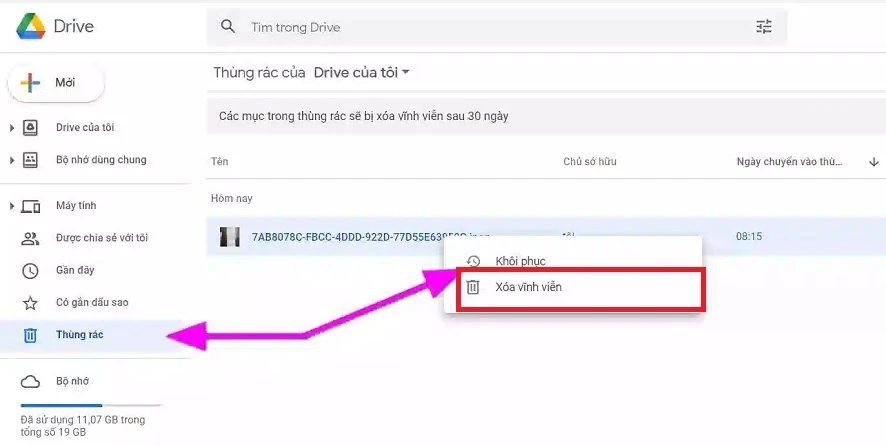Select 'Thùng rác' in sidebar

point(80,335)
